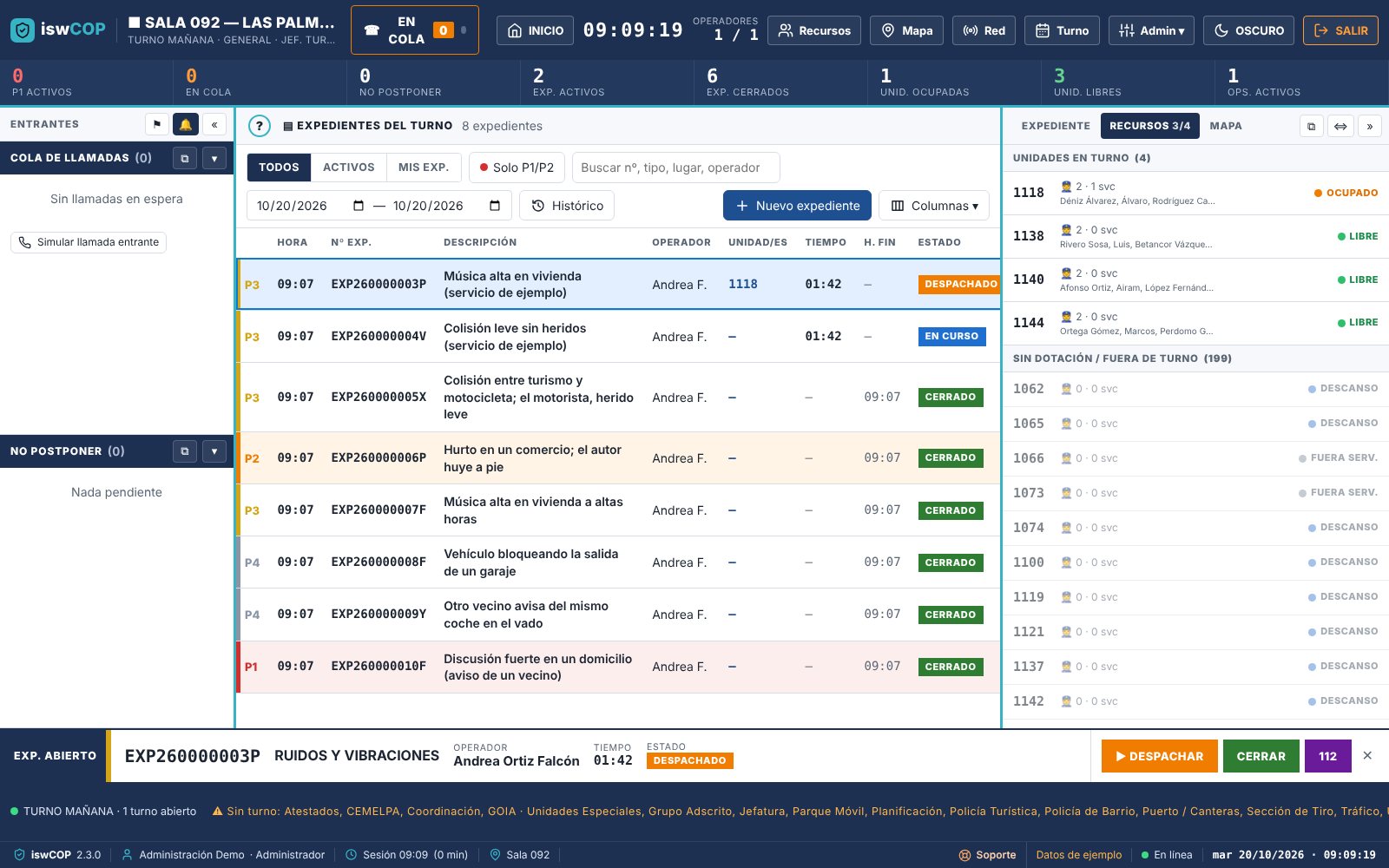Image resolution: width=1389 pixels, height=868 pixels.
Task: Click the green Cerrar button
Action: [x=1261, y=756]
